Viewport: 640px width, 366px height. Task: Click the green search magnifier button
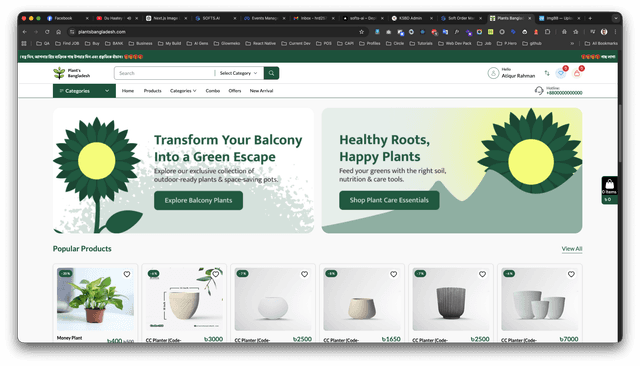pyautogui.click(x=271, y=73)
